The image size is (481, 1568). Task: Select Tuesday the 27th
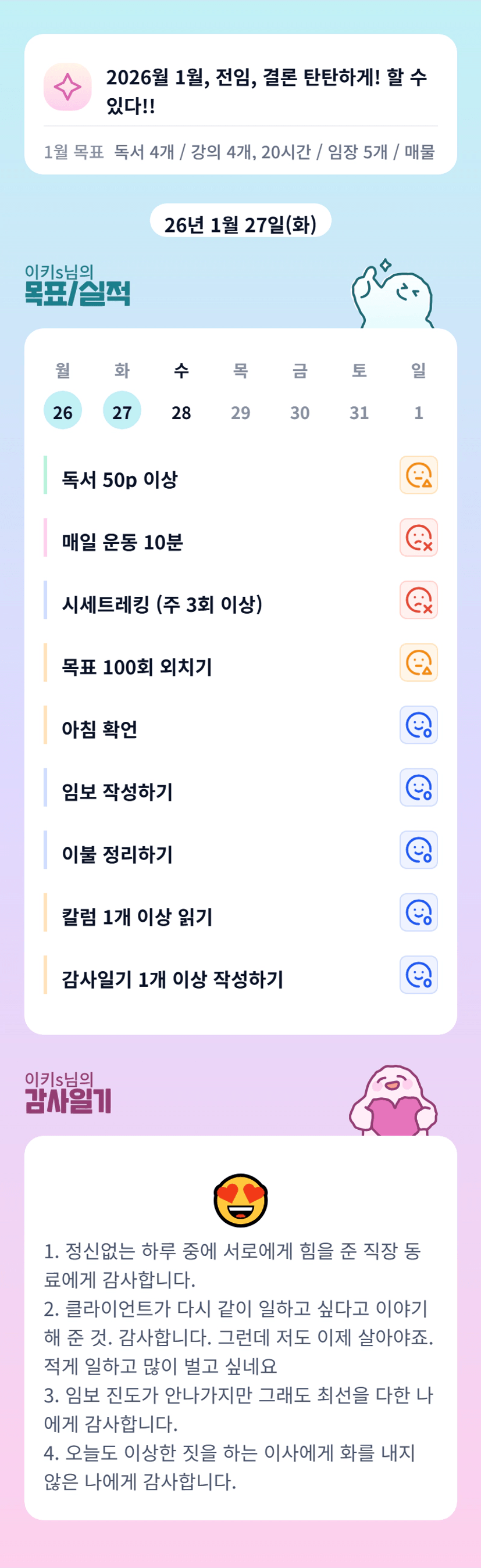tap(122, 411)
